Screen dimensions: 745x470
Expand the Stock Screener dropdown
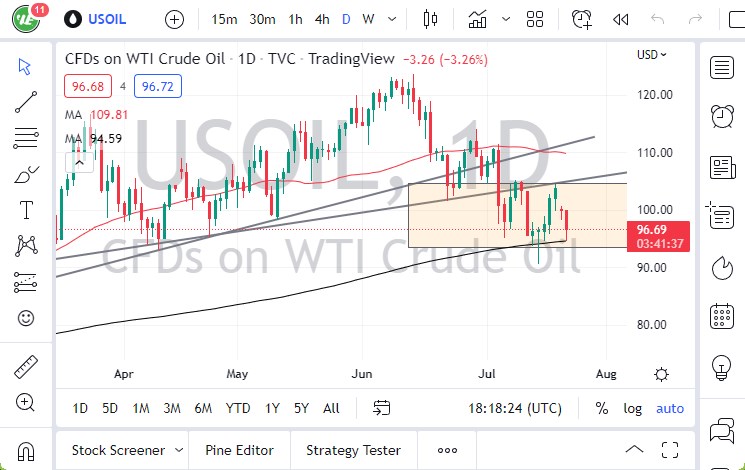click(178, 450)
